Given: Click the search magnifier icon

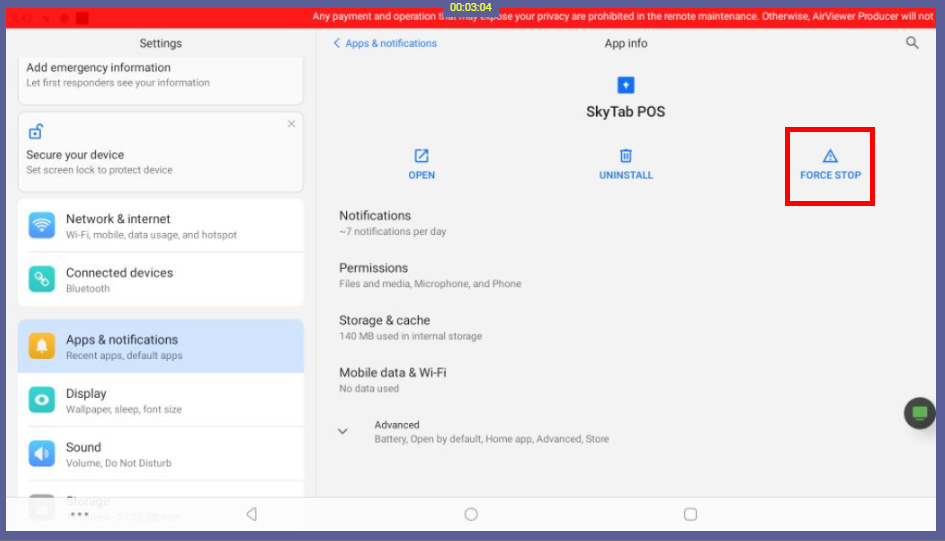Looking at the screenshot, I should click(x=912, y=43).
